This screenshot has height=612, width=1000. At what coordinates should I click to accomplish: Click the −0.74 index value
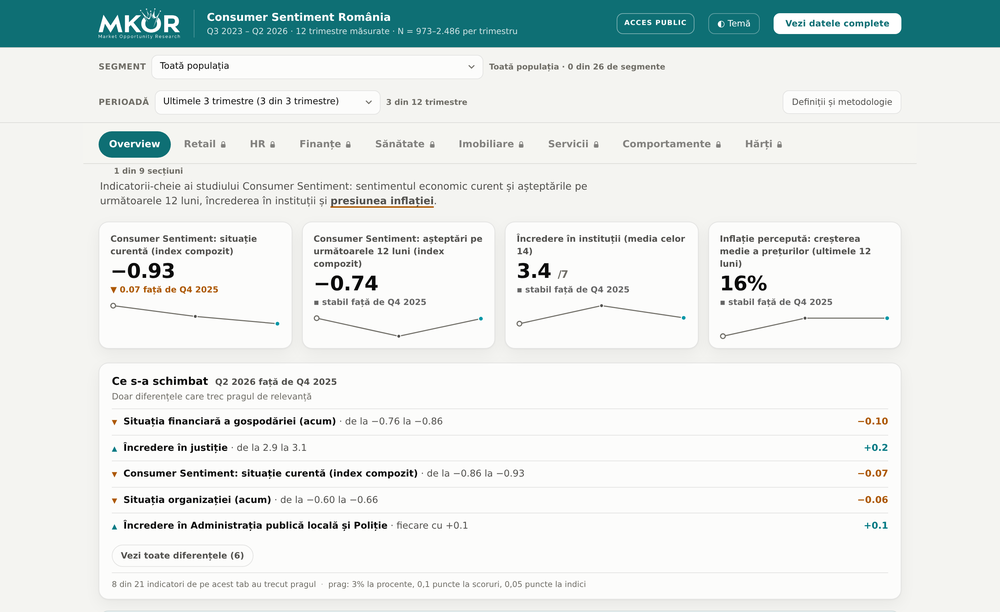click(x=346, y=283)
